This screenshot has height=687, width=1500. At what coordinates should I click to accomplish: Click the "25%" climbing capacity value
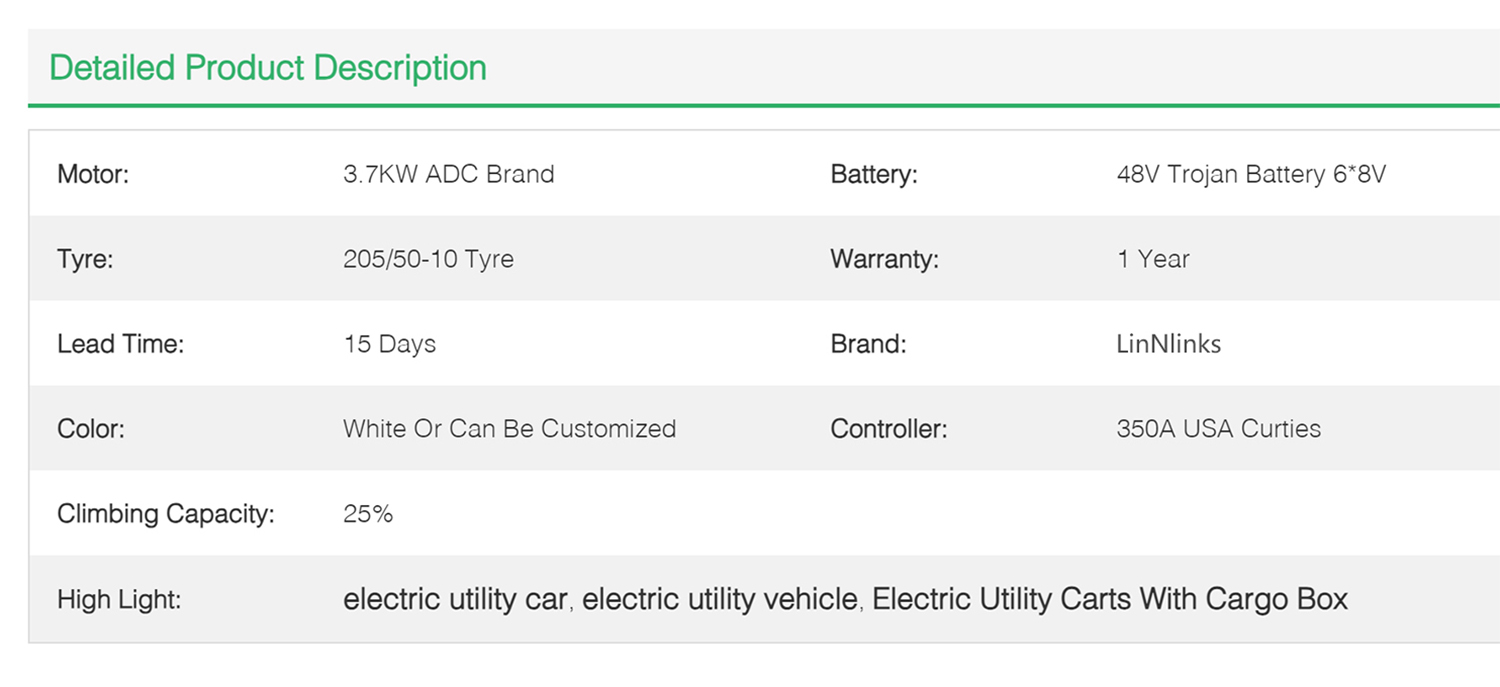click(368, 514)
